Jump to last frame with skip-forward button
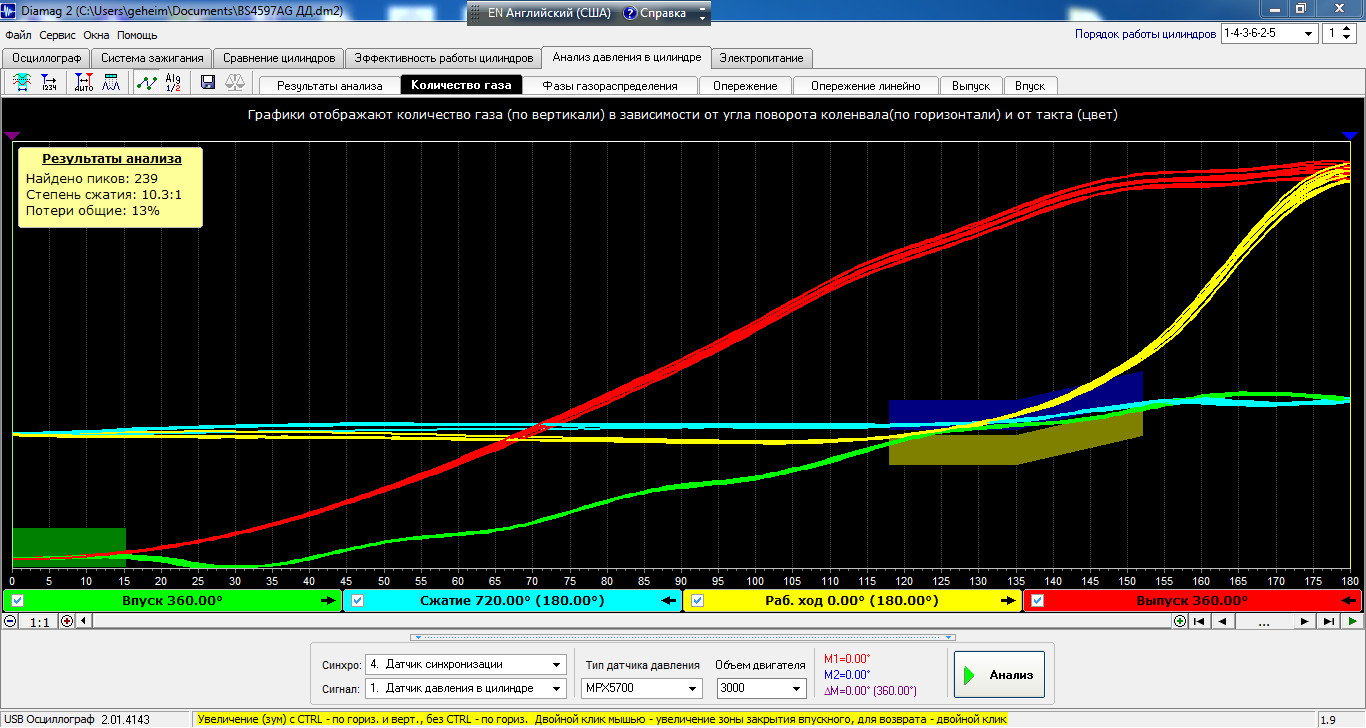The width and height of the screenshot is (1366, 728). (1327, 621)
